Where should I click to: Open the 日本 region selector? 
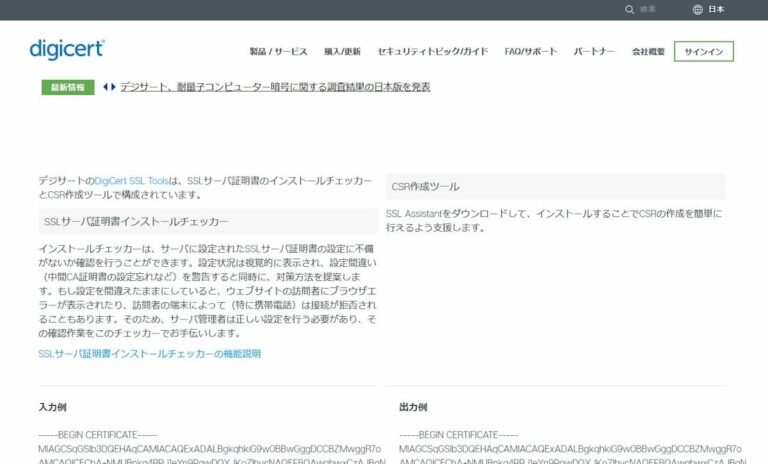(716, 9)
